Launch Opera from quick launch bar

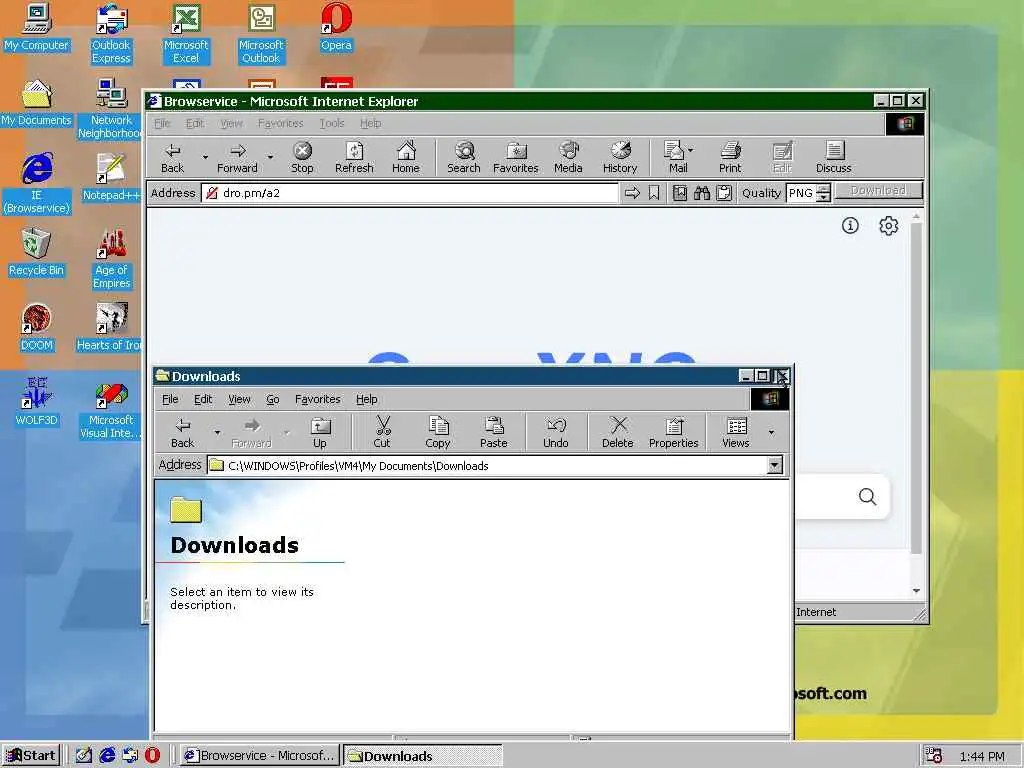click(x=152, y=756)
